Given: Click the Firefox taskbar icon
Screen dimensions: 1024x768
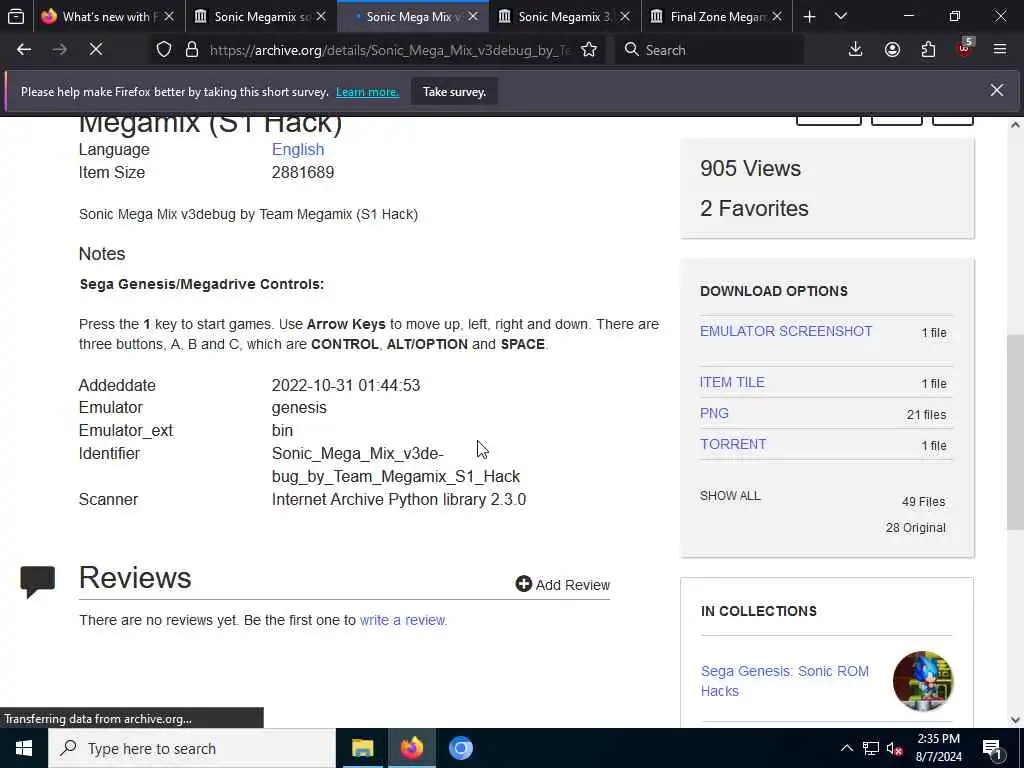Looking at the screenshot, I should [x=411, y=748].
